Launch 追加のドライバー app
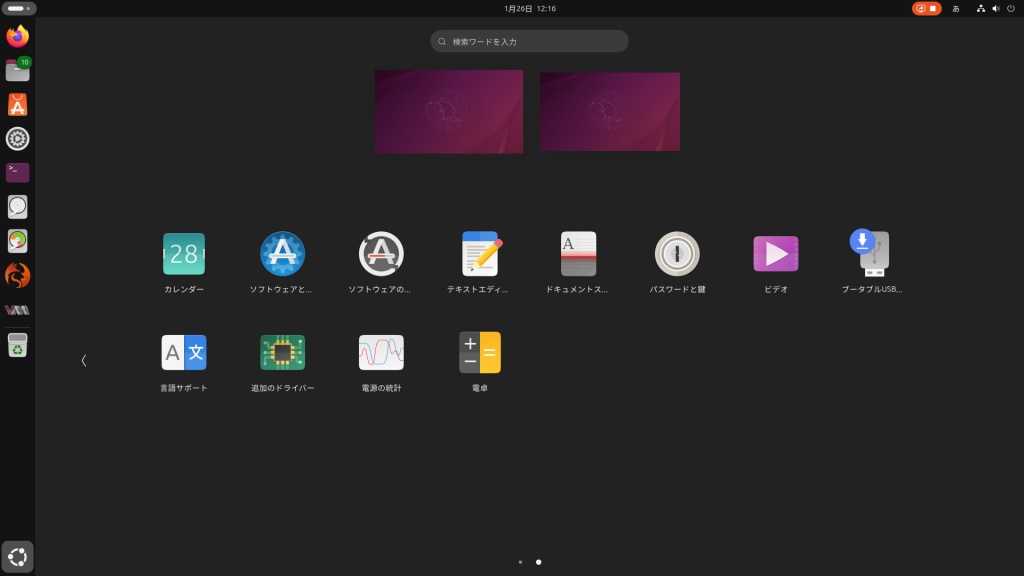Viewport: 1024px width, 576px height. pos(282,353)
